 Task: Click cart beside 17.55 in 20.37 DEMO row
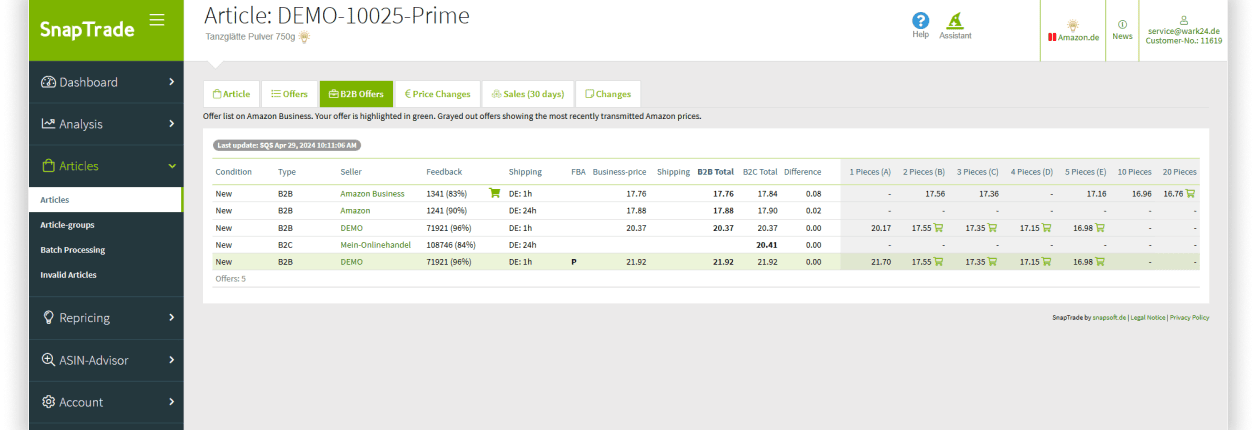click(x=938, y=228)
